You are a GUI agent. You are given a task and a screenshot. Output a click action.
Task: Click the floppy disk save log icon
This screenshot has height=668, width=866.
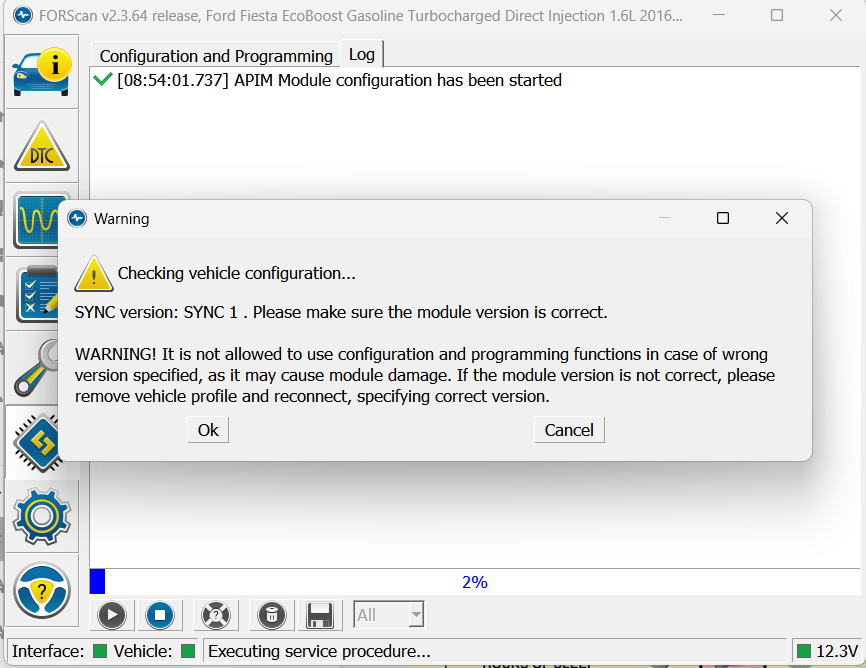[x=320, y=615]
